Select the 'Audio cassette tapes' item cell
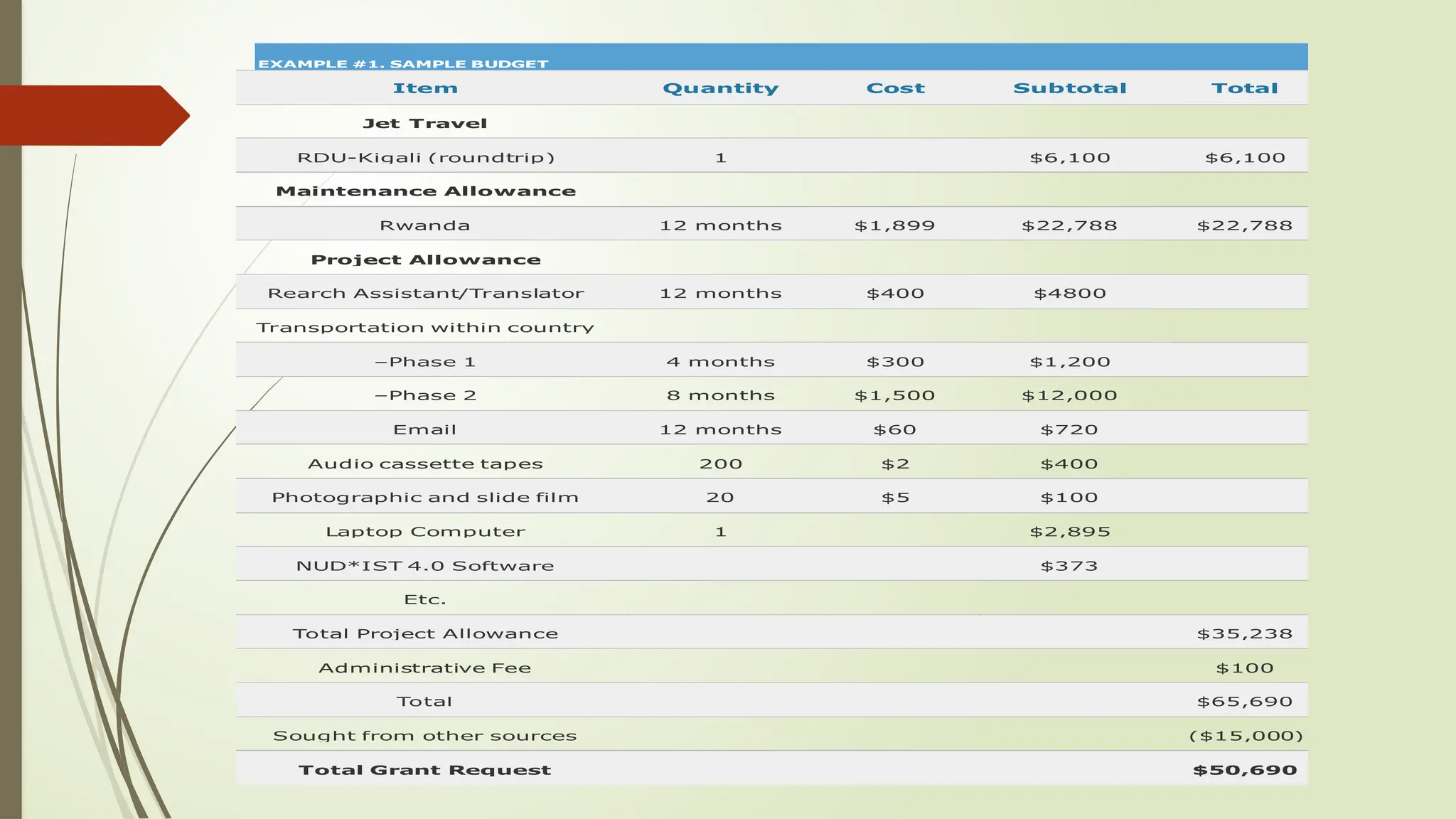Image resolution: width=1456 pixels, height=819 pixels. (425, 464)
